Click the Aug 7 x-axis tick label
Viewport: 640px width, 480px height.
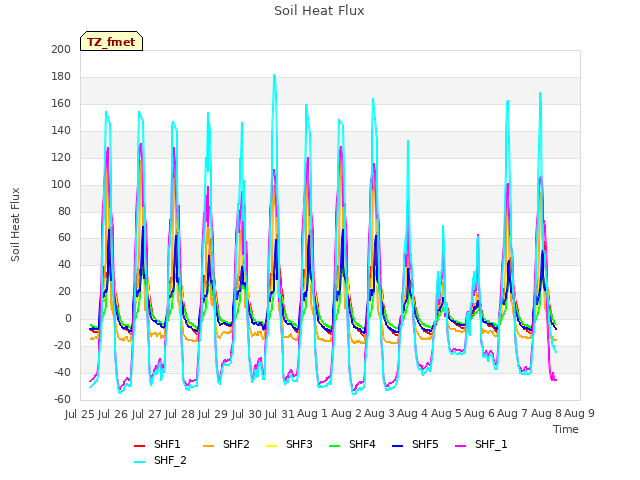point(513,414)
